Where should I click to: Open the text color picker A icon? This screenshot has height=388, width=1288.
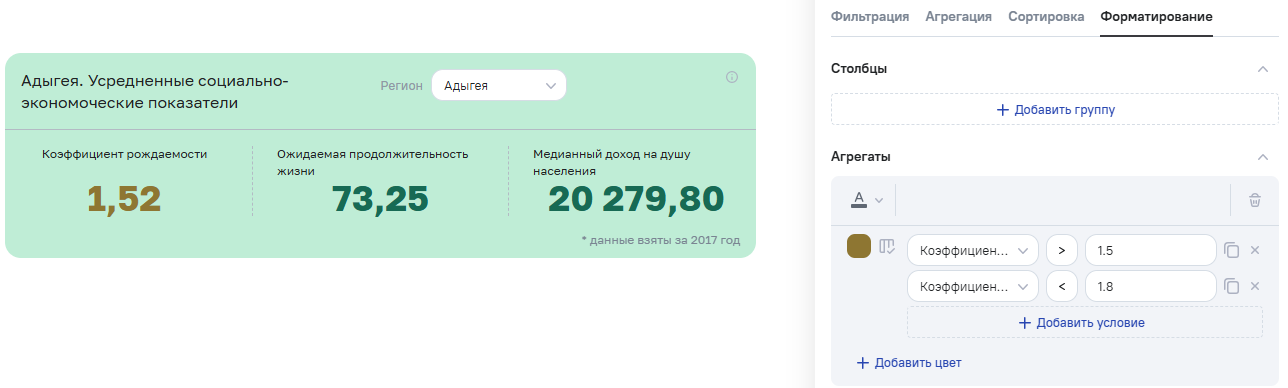pyautogui.click(x=866, y=200)
